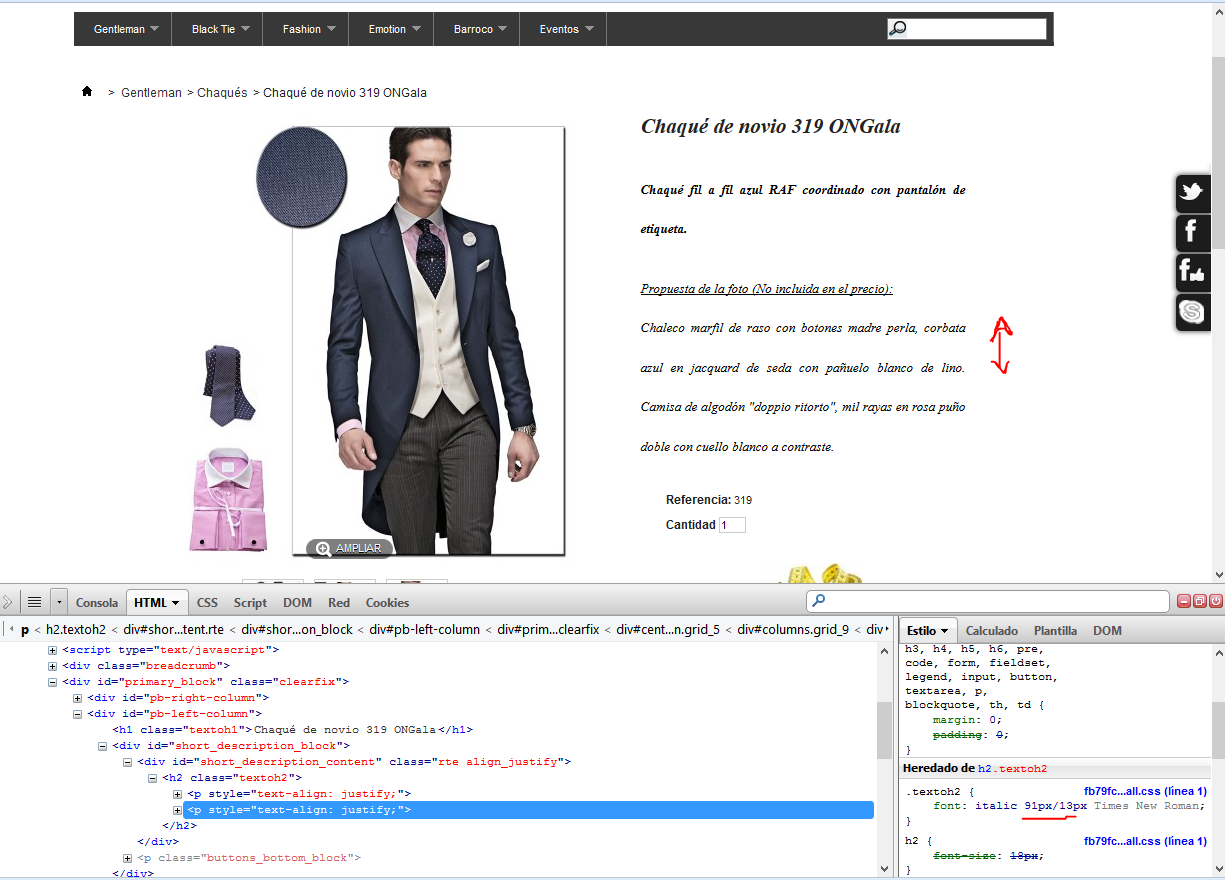Click the magnifier in the site search box
Screen dimensions: 1225x880
coord(898,29)
